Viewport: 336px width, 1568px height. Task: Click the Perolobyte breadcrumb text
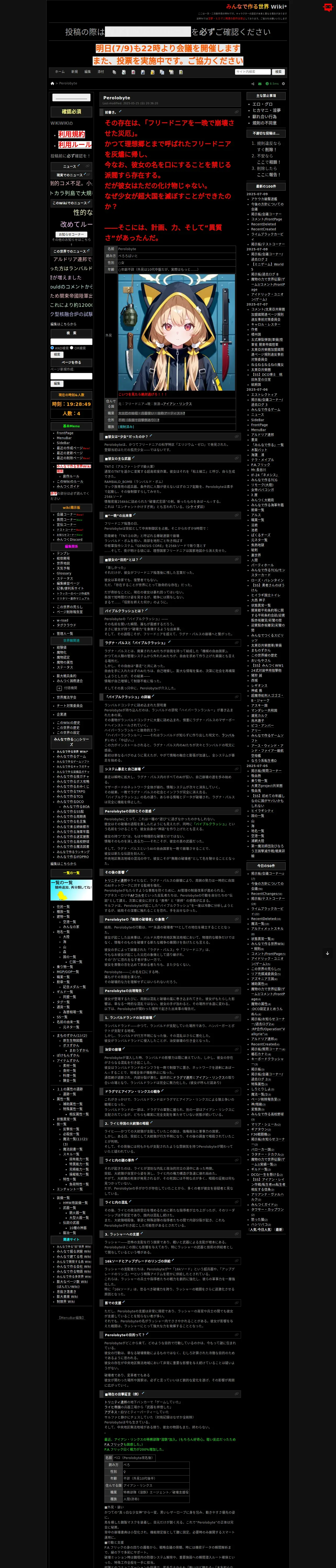(x=68, y=83)
